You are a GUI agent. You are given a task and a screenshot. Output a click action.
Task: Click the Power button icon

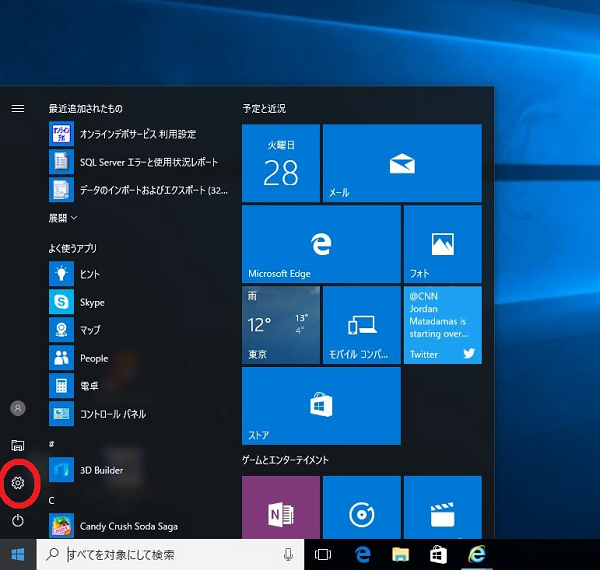[x=17, y=520]
